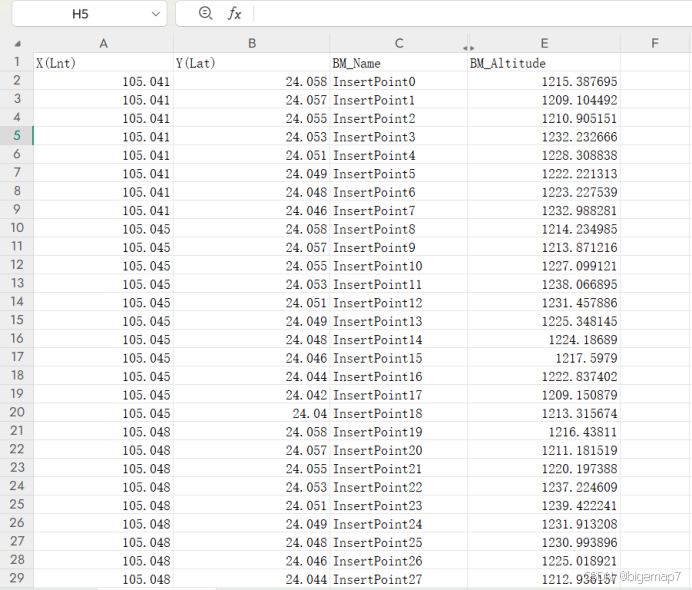Screen dimensions: 692x590
Task: Select cell containing InsertPoint1
Action: [399, 100]
